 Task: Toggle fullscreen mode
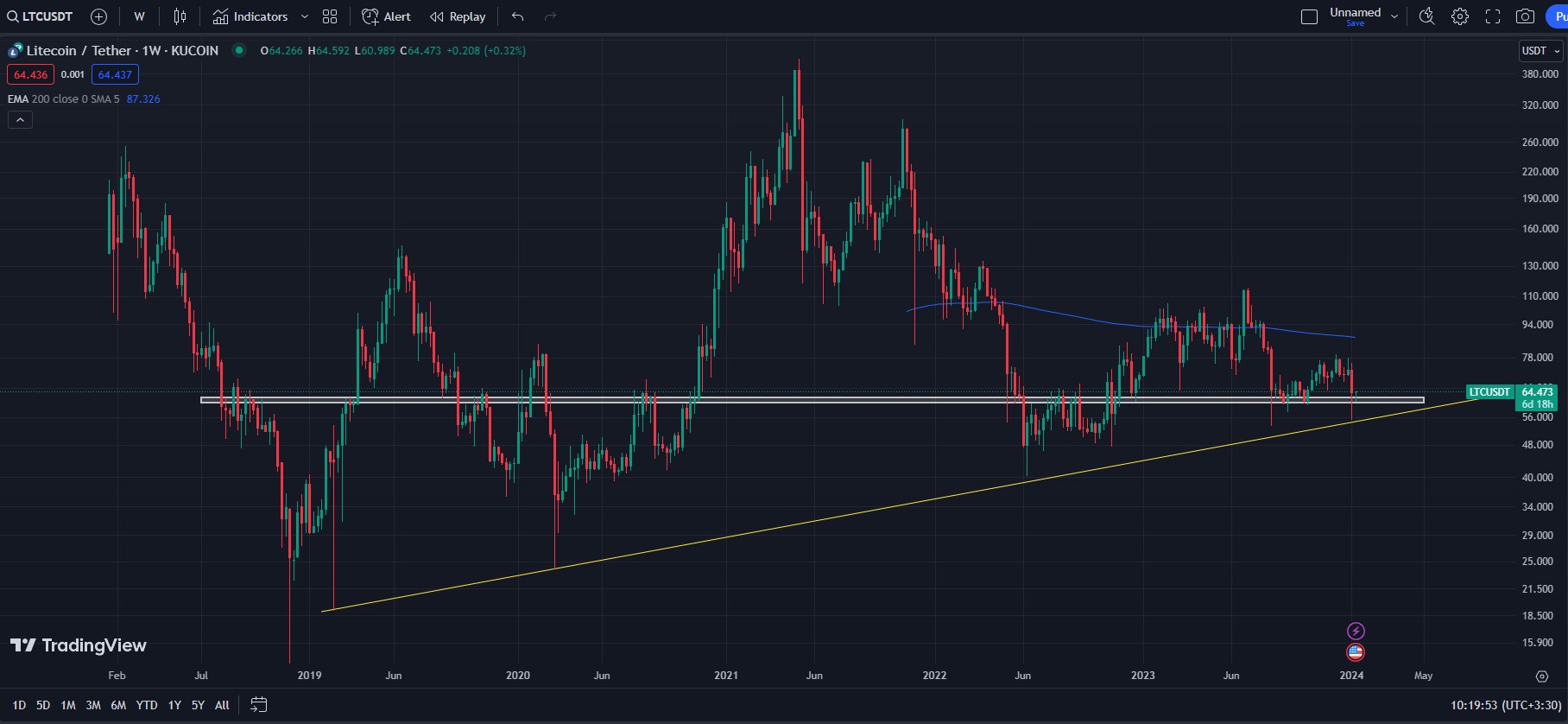(1493, 16)
